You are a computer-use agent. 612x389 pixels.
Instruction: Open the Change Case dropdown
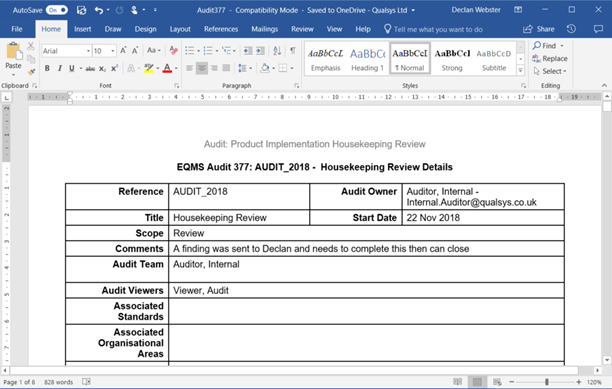click(x=154, y=50)
